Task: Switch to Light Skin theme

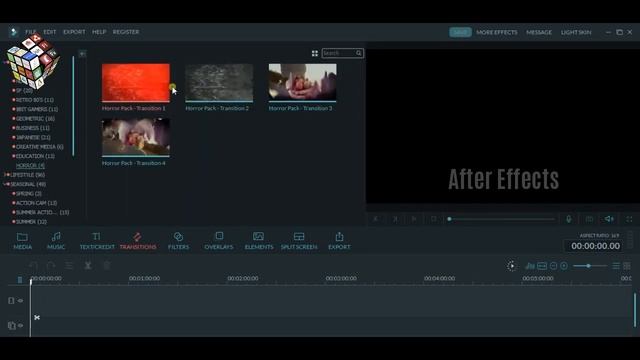Action: 576,32
